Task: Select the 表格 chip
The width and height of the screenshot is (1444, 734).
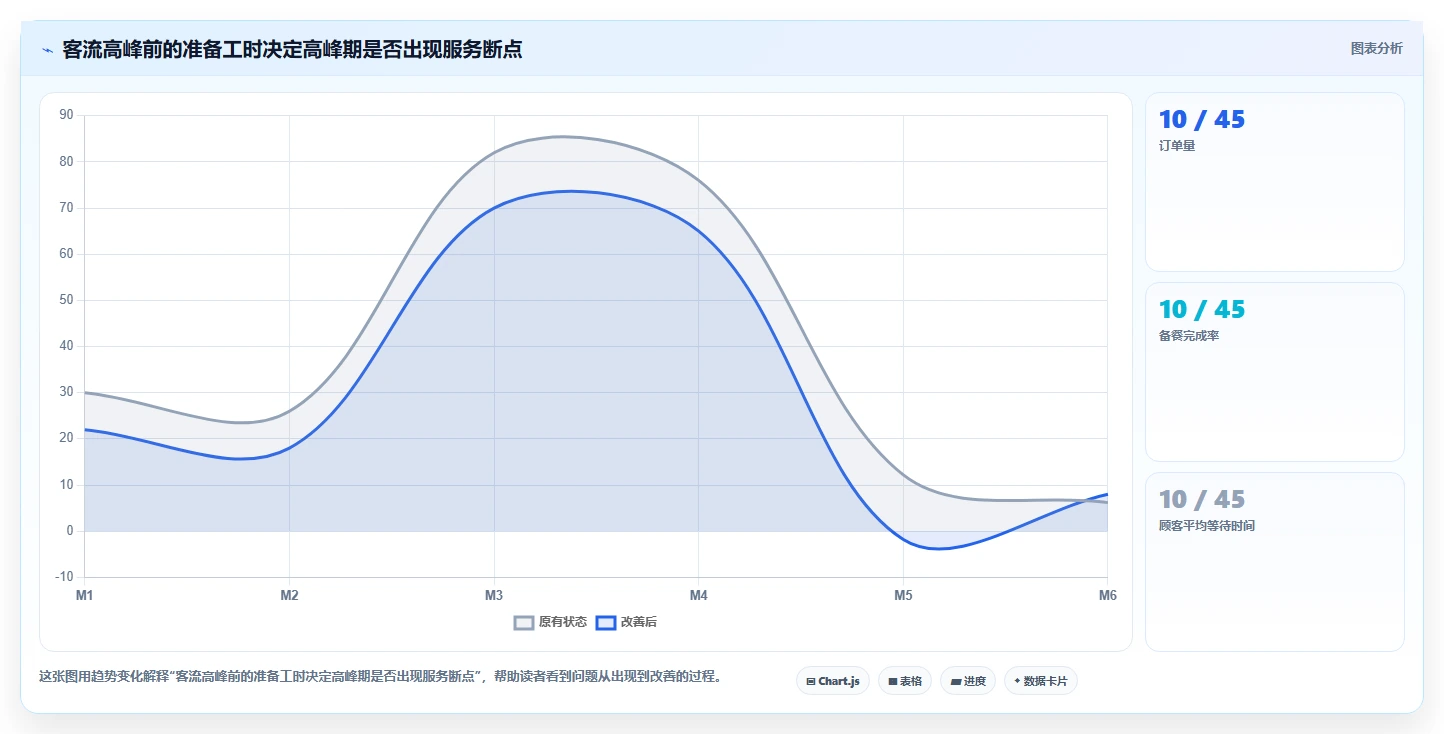Action: (905, 681)
